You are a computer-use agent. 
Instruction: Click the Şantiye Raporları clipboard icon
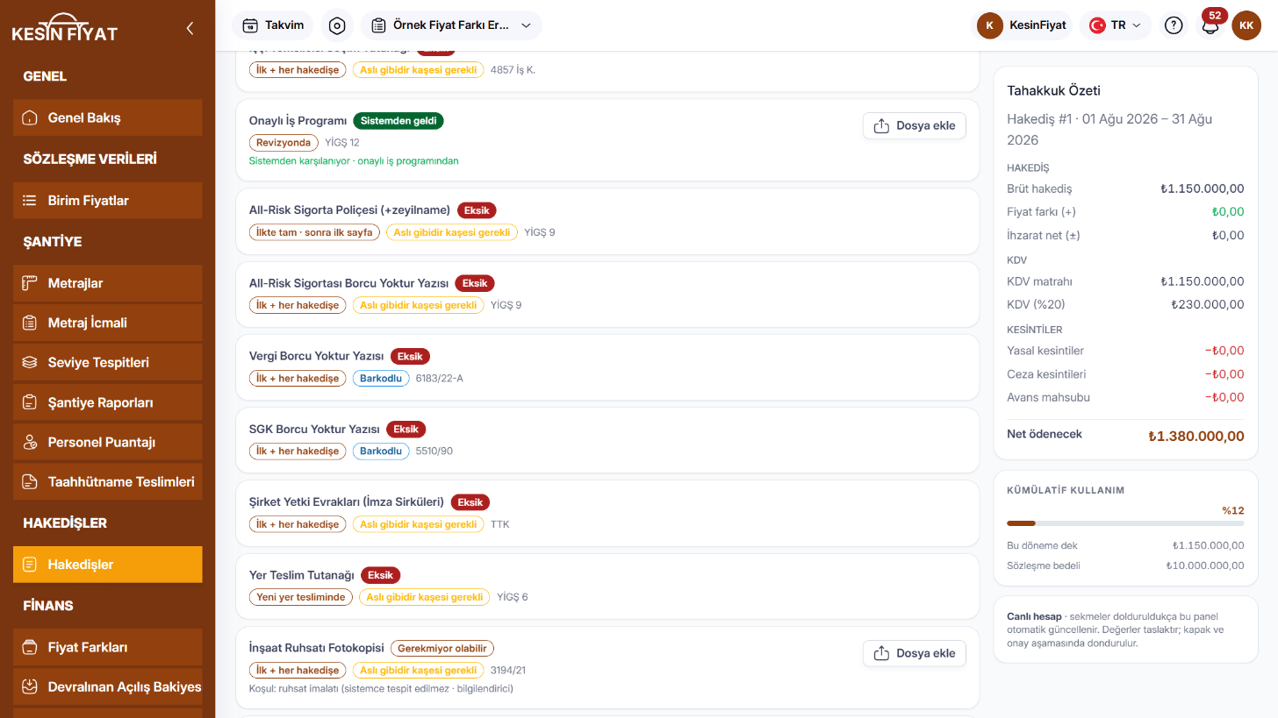tap(30, 403)
